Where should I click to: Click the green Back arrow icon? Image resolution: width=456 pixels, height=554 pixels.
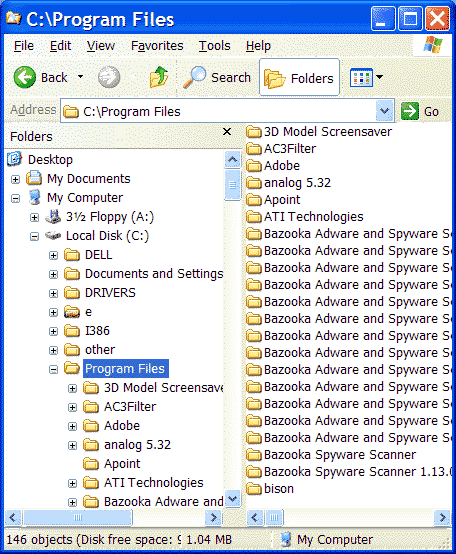pos(24,77)
